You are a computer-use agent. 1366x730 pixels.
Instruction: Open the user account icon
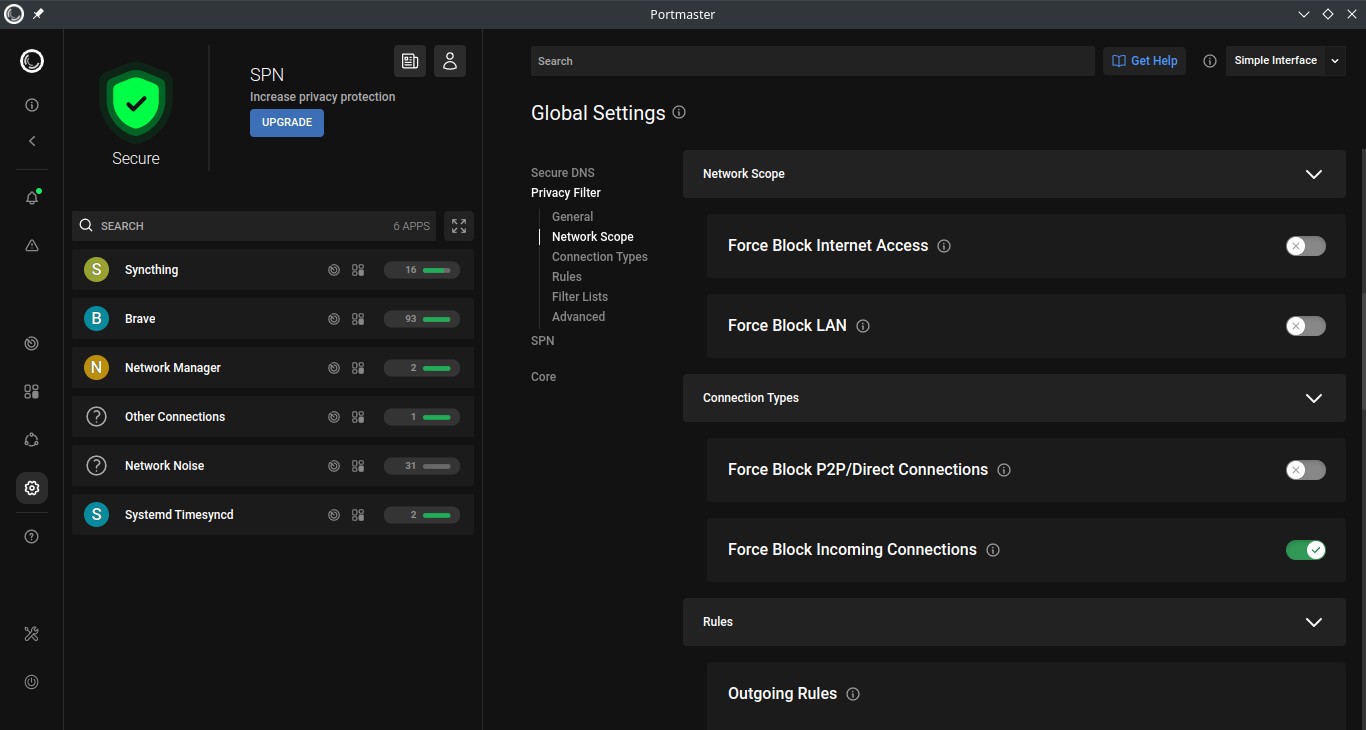[450, 61]
